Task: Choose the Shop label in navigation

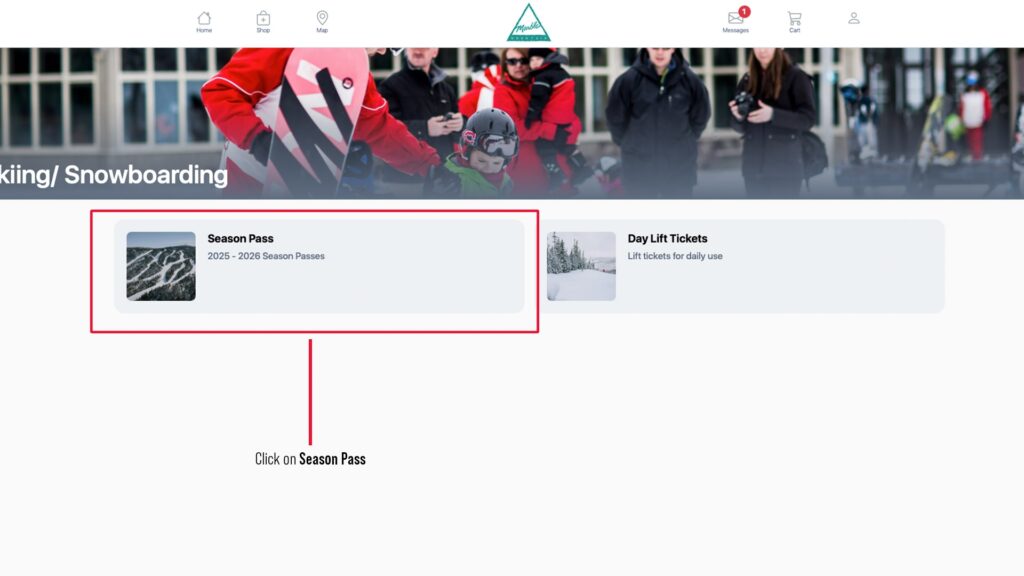Action: [263, 31]
